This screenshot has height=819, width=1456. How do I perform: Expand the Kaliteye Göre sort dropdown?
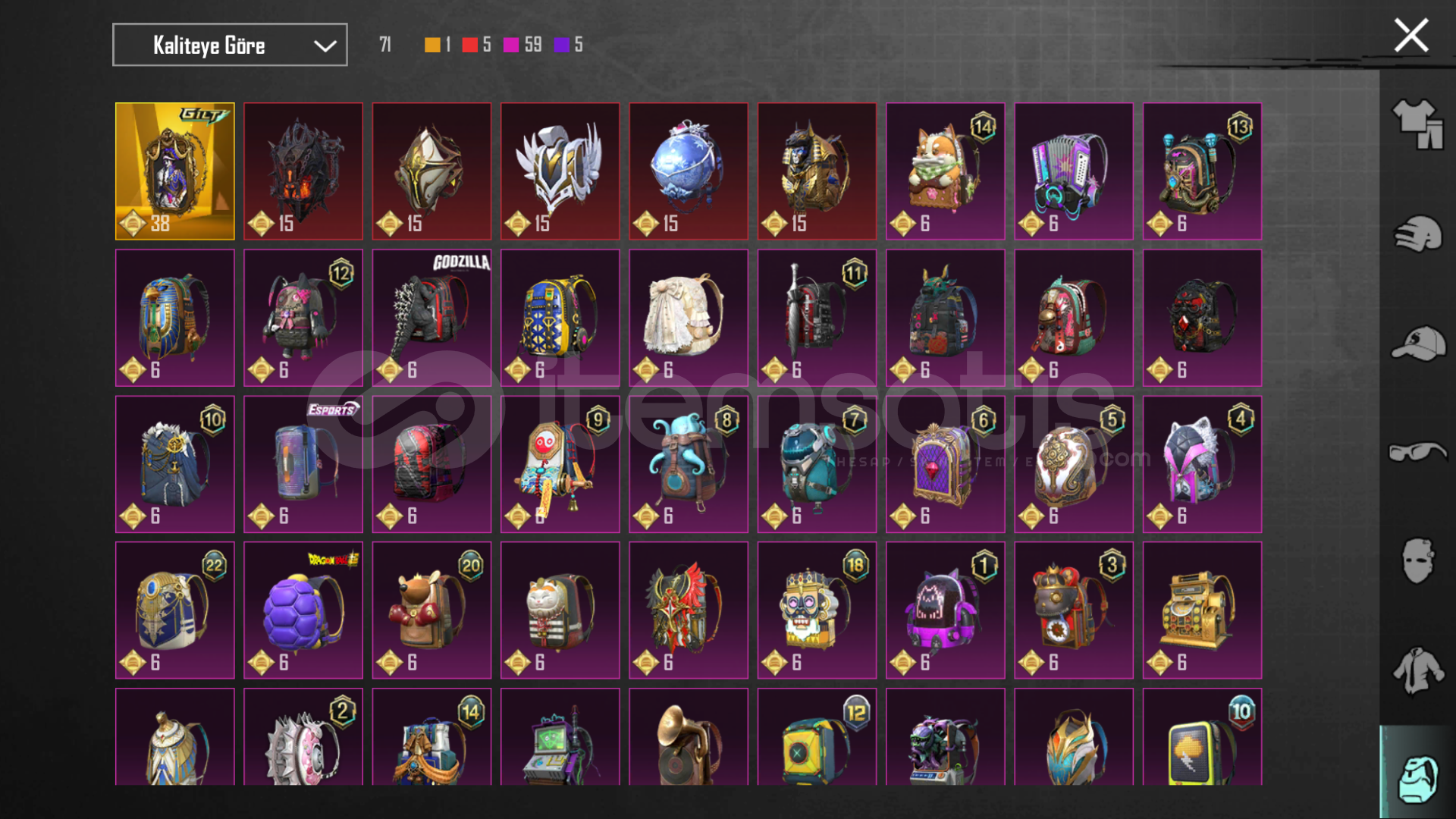pyautogui.click(x=230, y=45)
